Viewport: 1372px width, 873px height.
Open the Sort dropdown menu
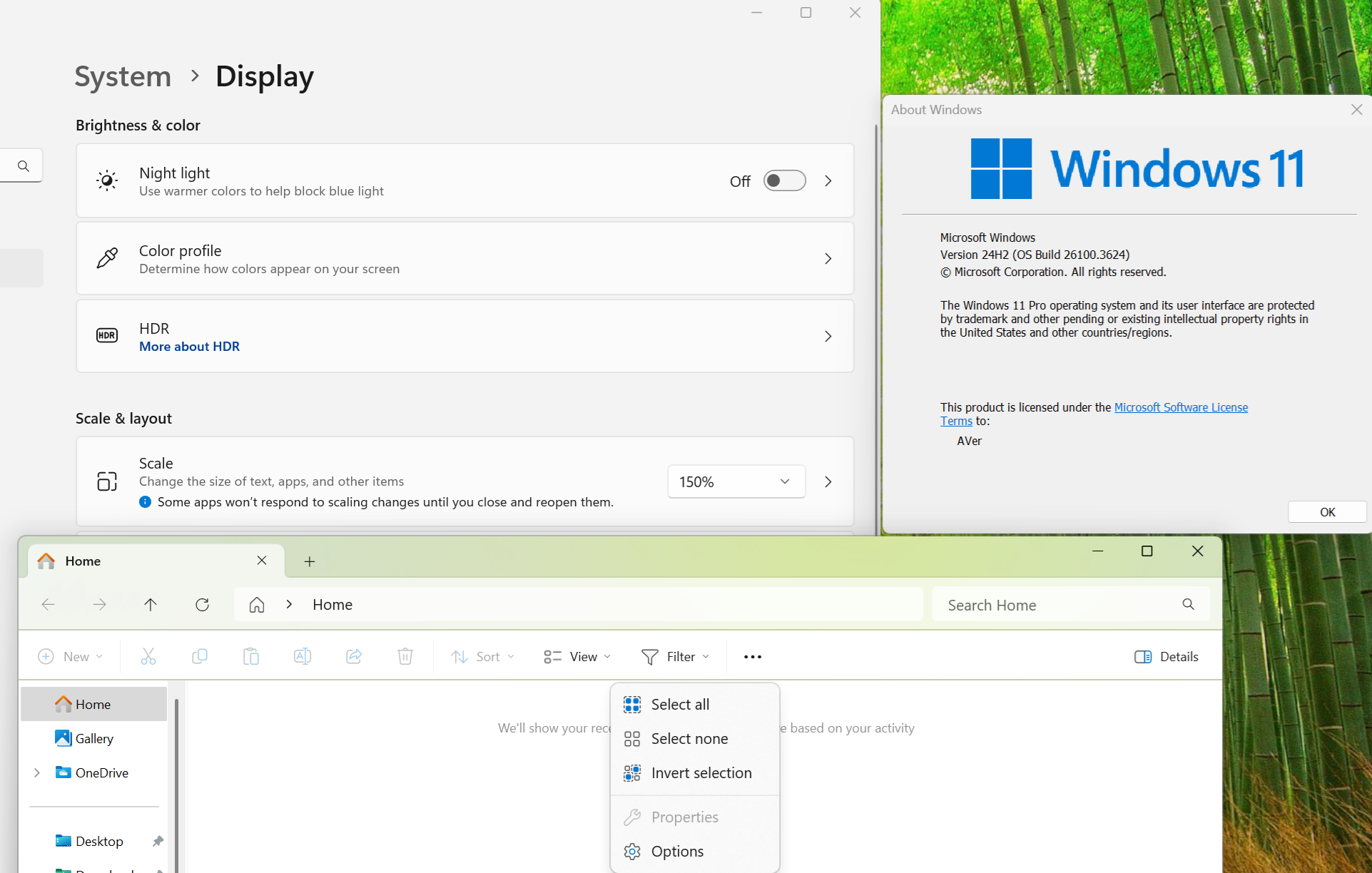click(482, 656)
